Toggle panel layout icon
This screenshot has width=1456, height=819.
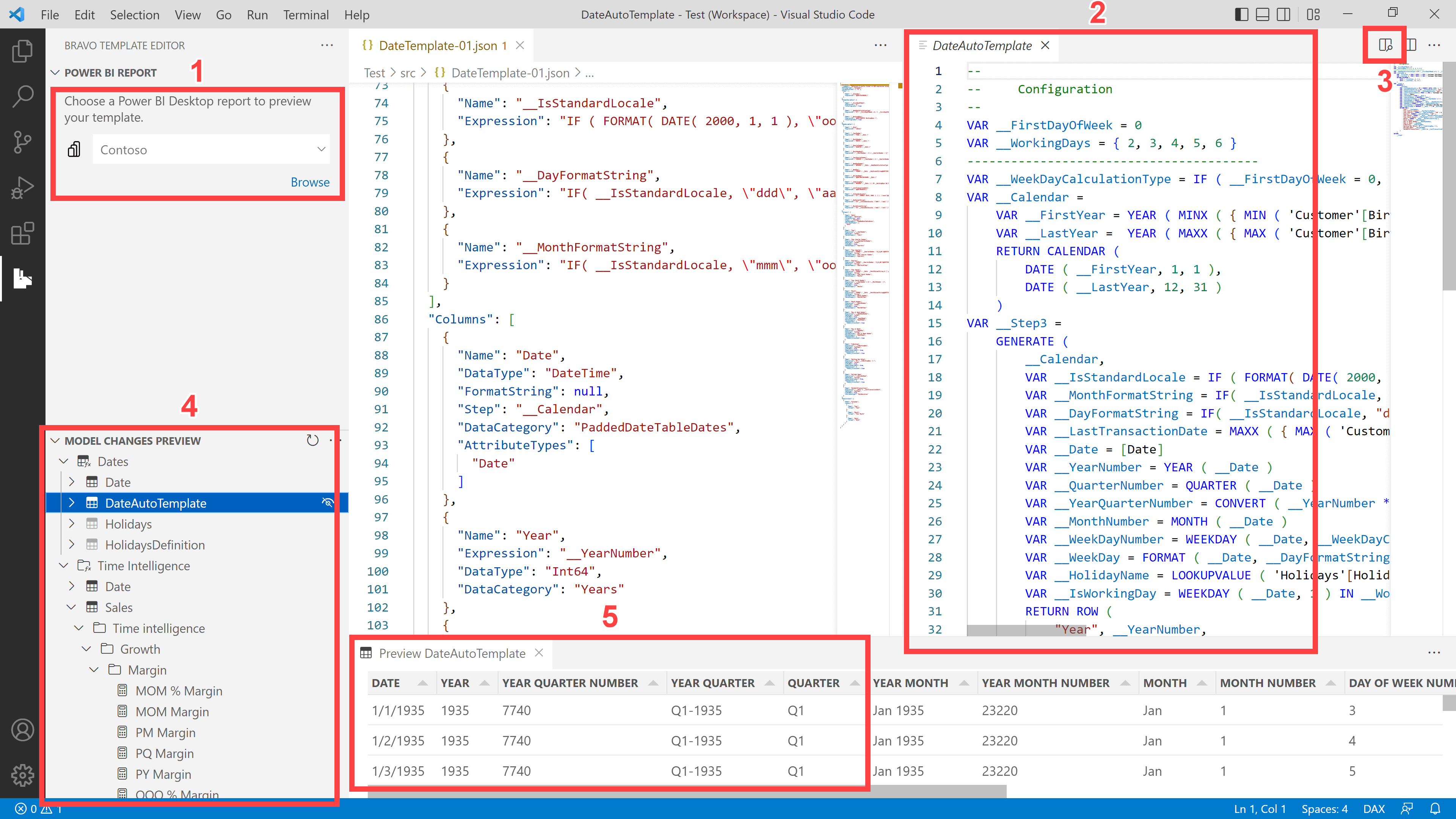point(1263,15)
